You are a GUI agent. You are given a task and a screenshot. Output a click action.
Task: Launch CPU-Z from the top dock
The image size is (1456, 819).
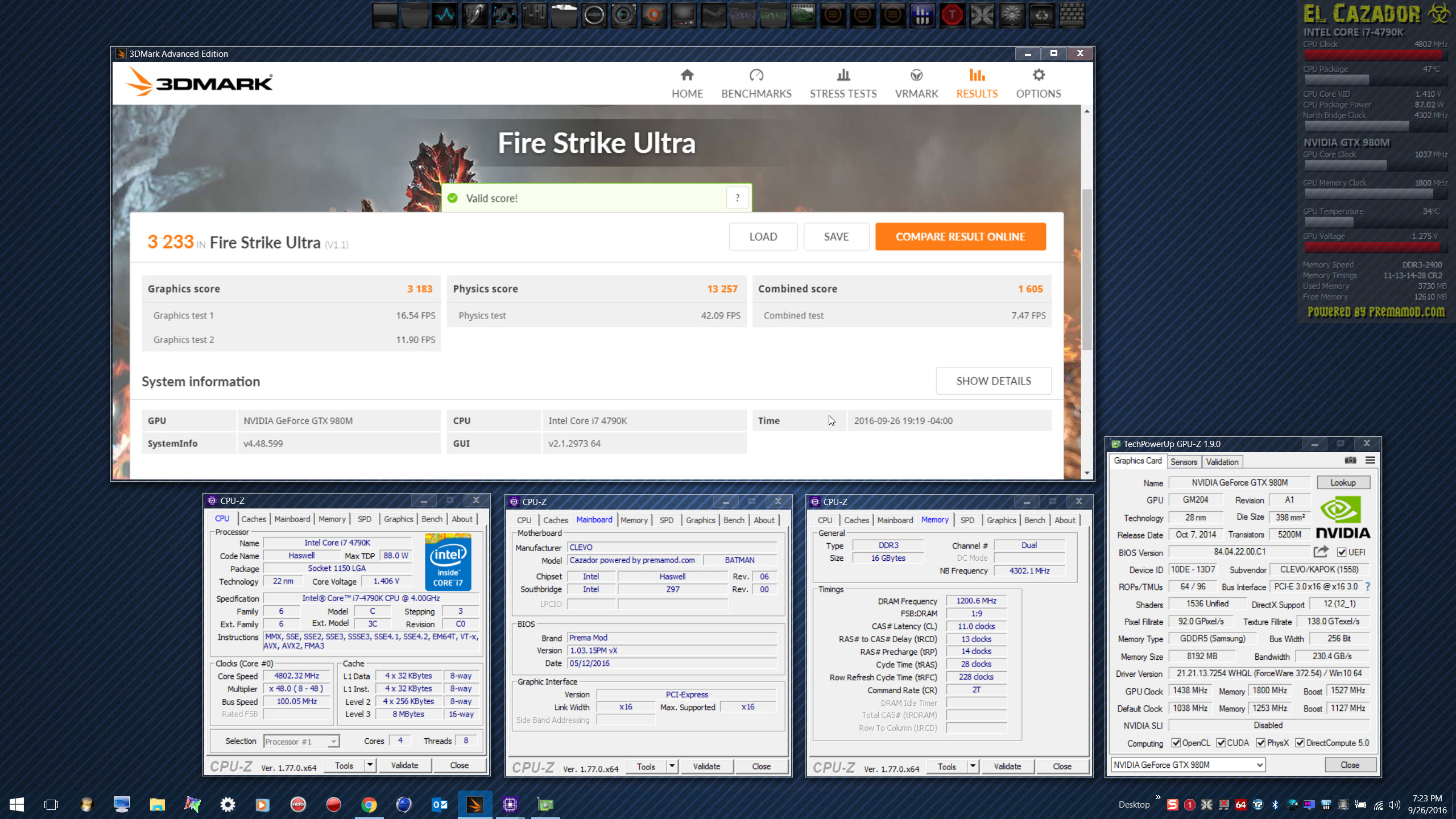click(743, 15)
